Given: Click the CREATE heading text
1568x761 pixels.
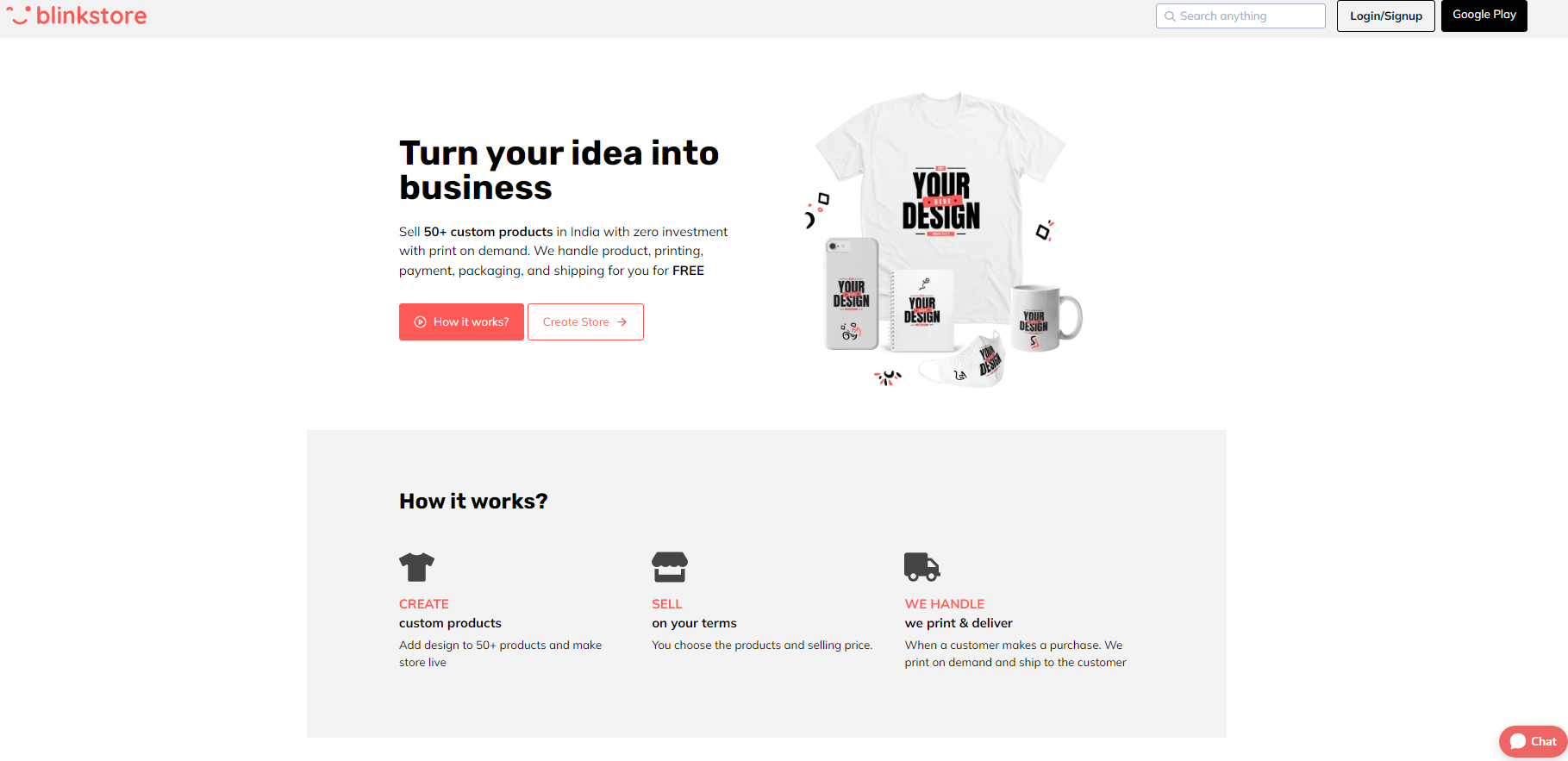Looking at the screenshot, I should coord(424,604).
